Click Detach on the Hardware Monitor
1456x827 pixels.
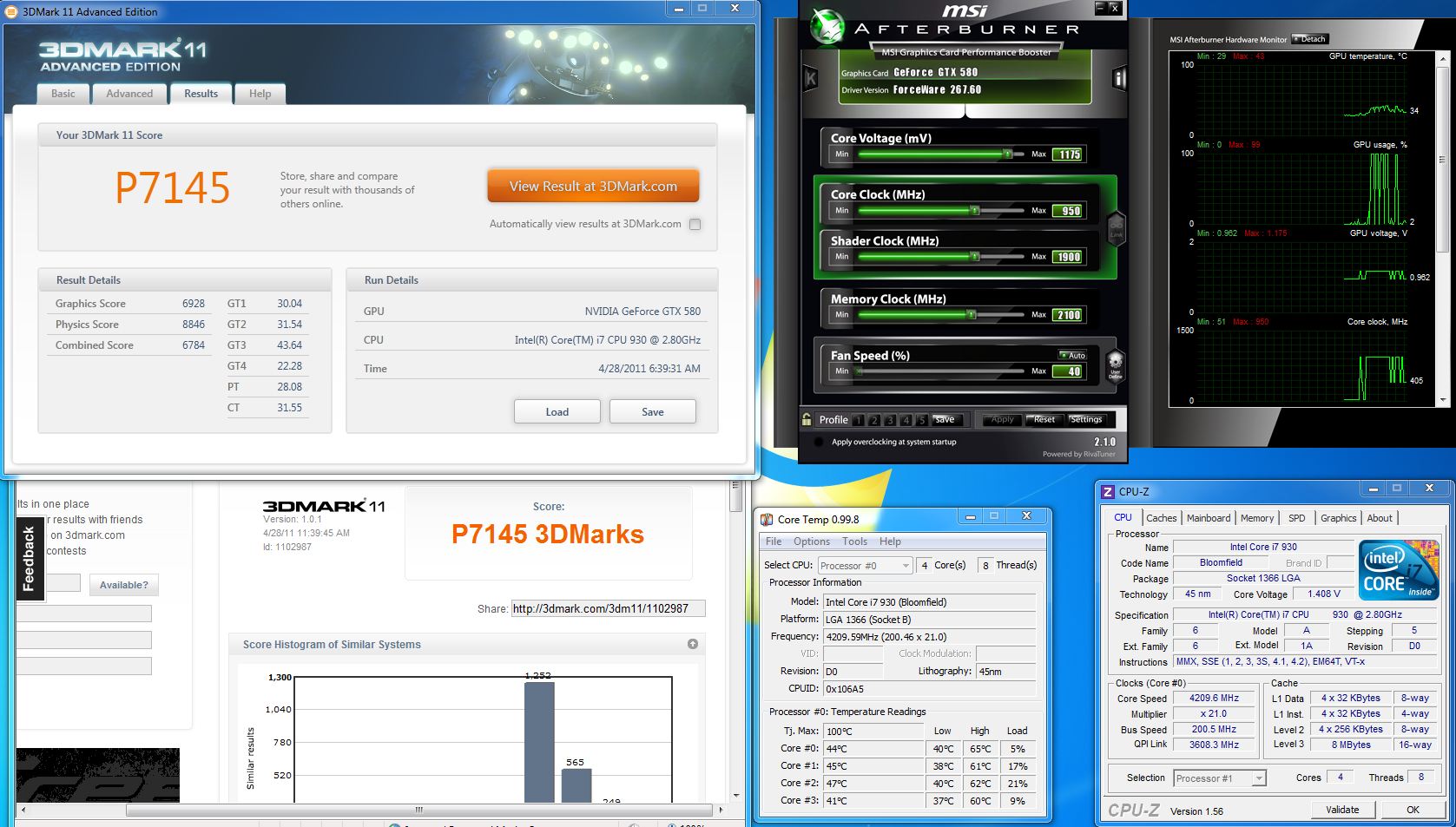click(1310, 39)
